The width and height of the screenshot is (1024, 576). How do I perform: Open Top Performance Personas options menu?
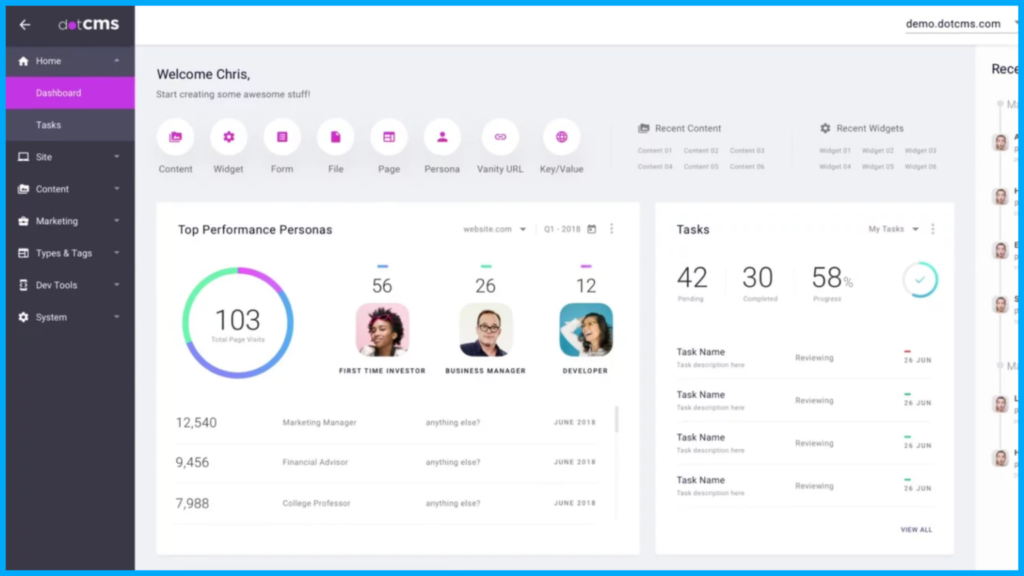click(x=612, y=229)
